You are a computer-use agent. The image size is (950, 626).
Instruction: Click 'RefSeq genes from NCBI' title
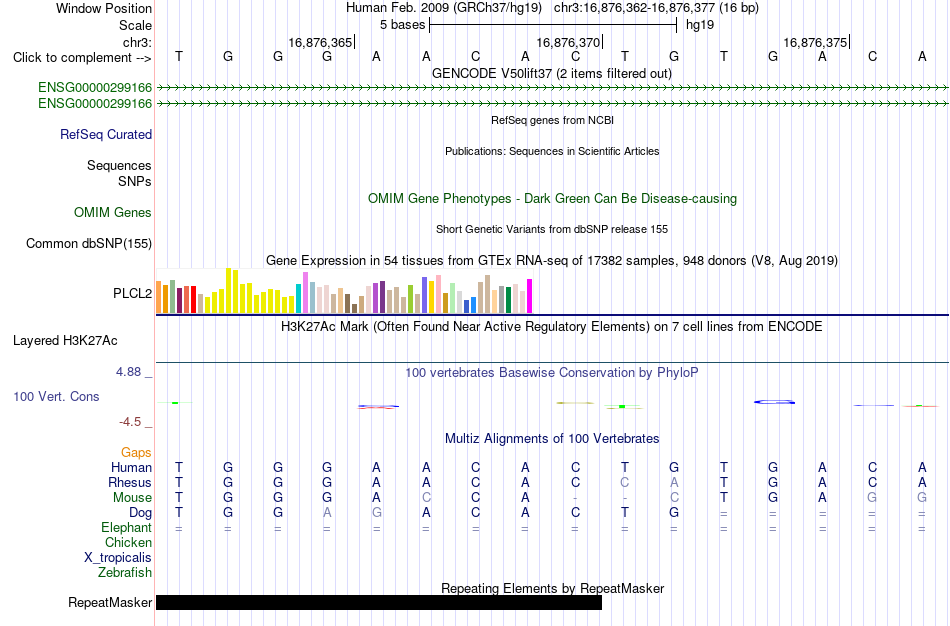[x=553, y=120]
